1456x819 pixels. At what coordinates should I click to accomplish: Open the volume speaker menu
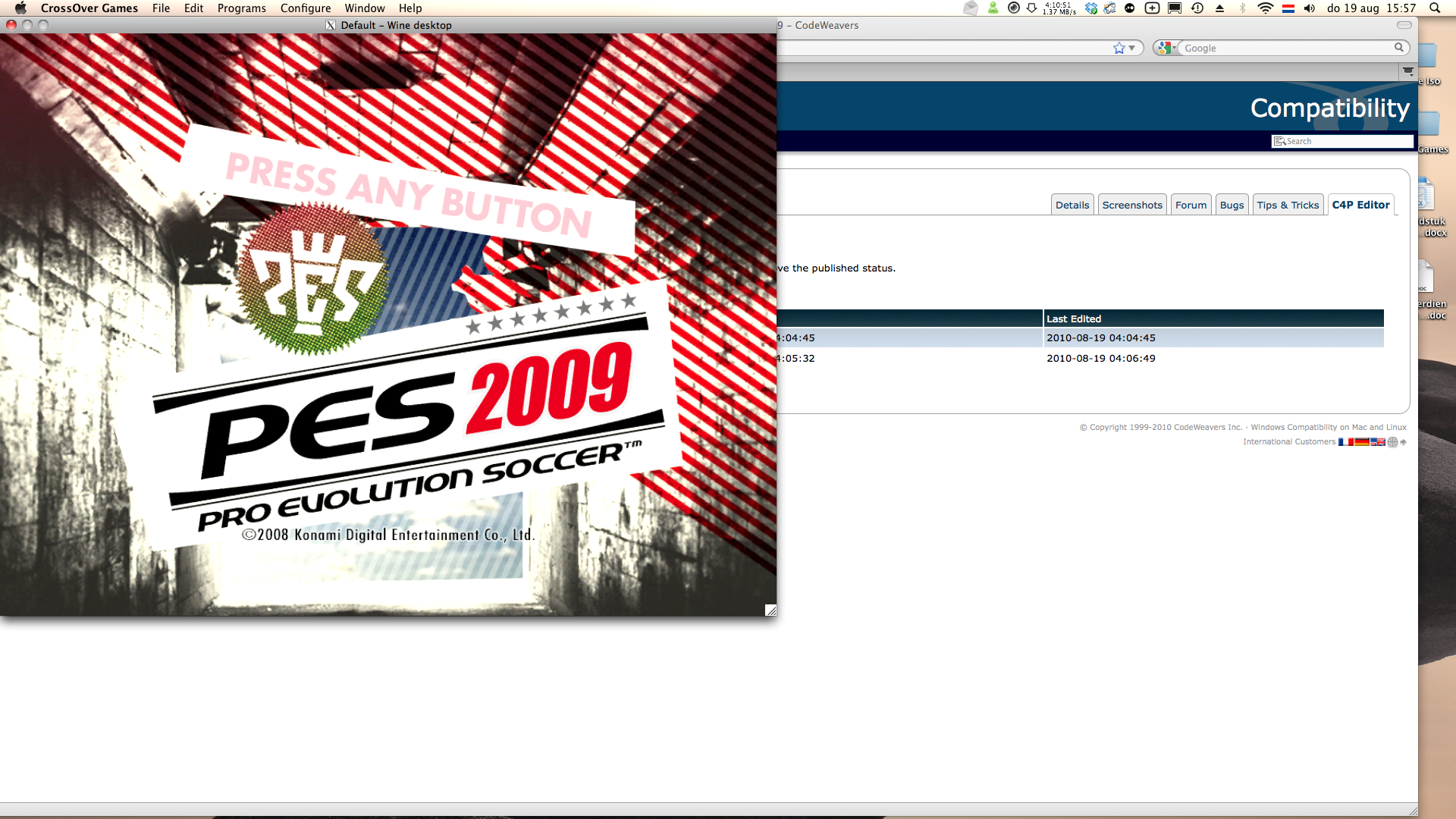pyautogui.click(x=1310, y=8)
